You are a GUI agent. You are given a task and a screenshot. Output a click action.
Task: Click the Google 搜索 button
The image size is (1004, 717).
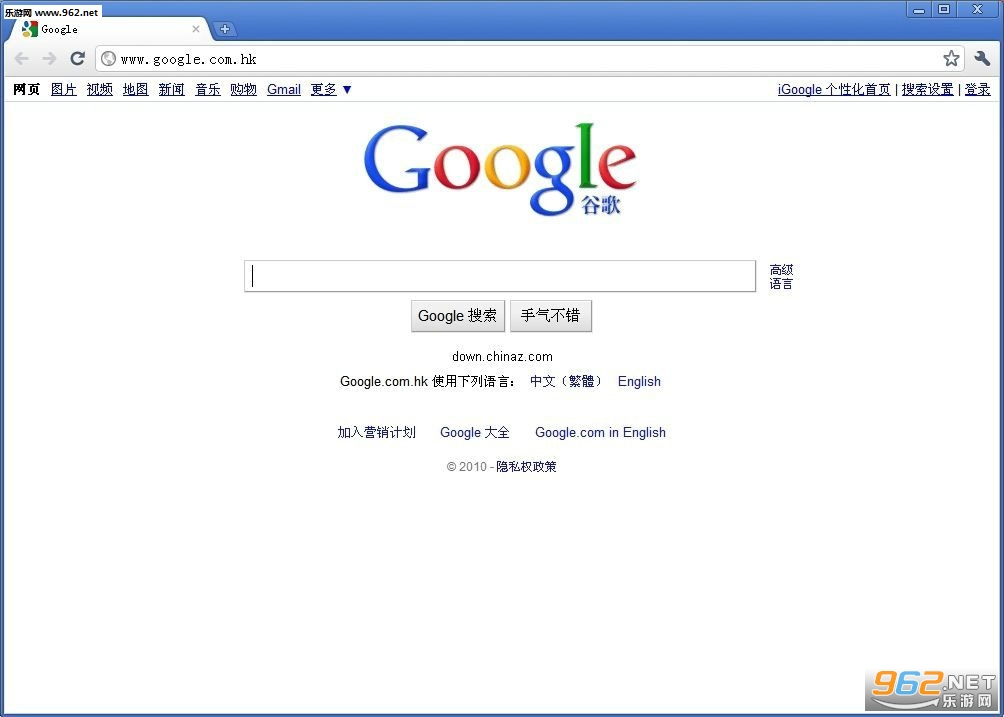point(457,316)
